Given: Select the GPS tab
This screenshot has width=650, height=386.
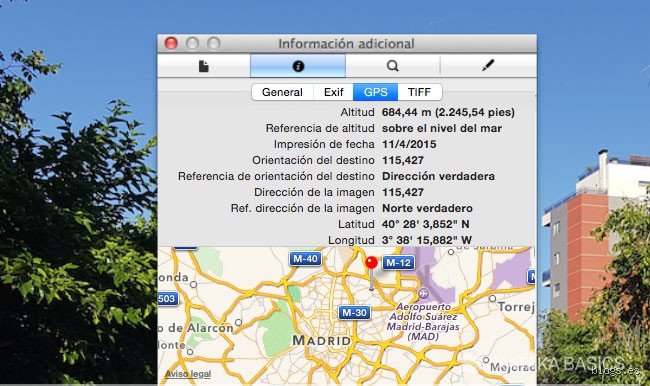Looking at the screenshot, I should [375, 92].
